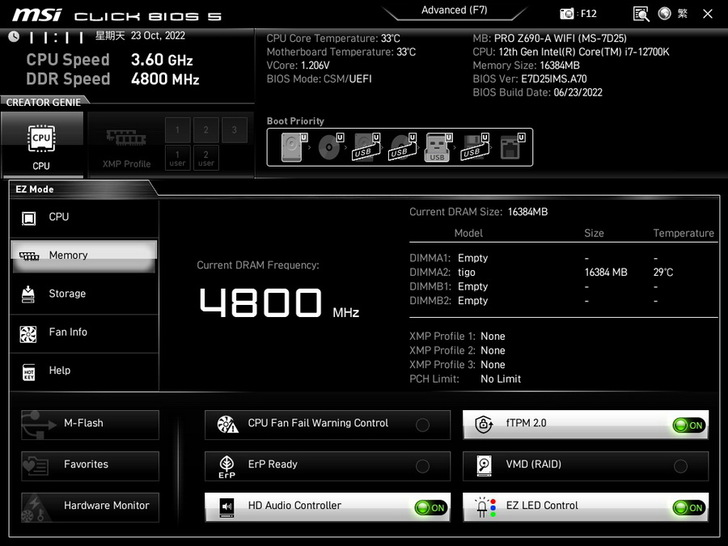Click the Temperature column header

click(683, 233)
